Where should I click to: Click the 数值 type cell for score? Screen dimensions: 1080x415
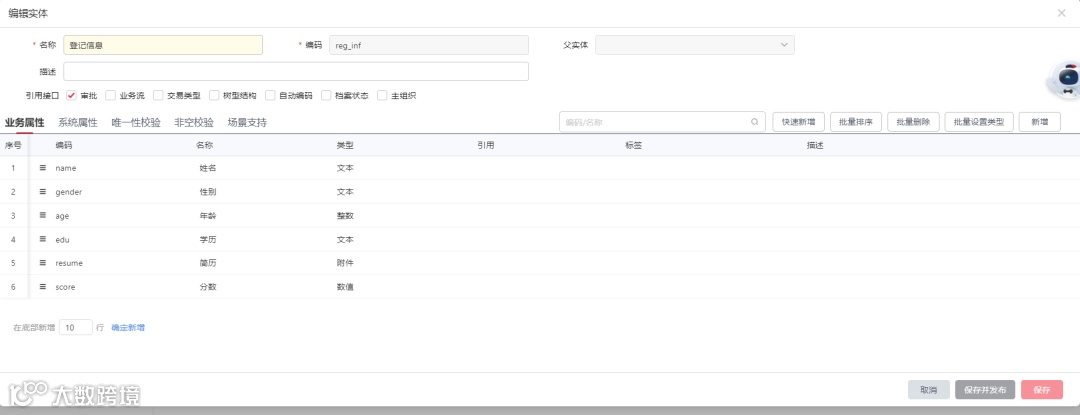click(345, 287)
